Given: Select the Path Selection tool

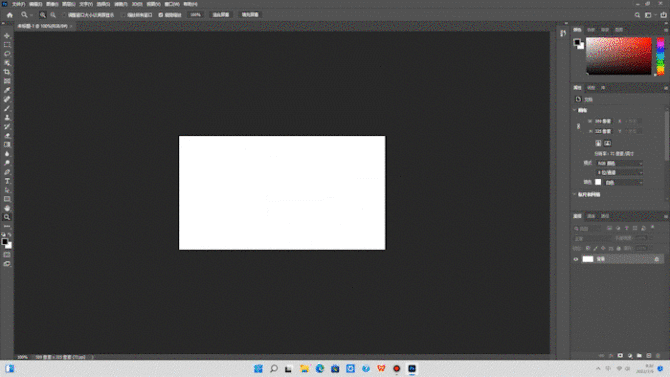Looking at the screenshot, I should [x=7, y=190].
